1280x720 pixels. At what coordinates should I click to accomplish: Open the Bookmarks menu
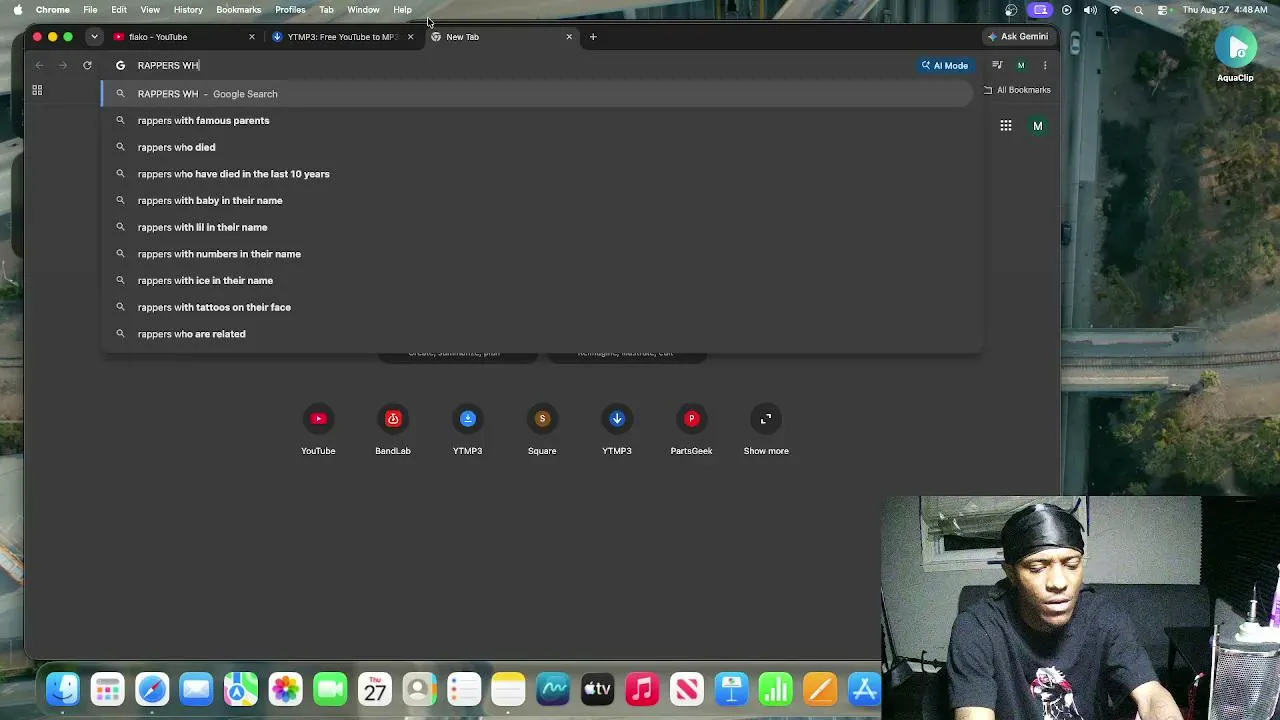238,10
